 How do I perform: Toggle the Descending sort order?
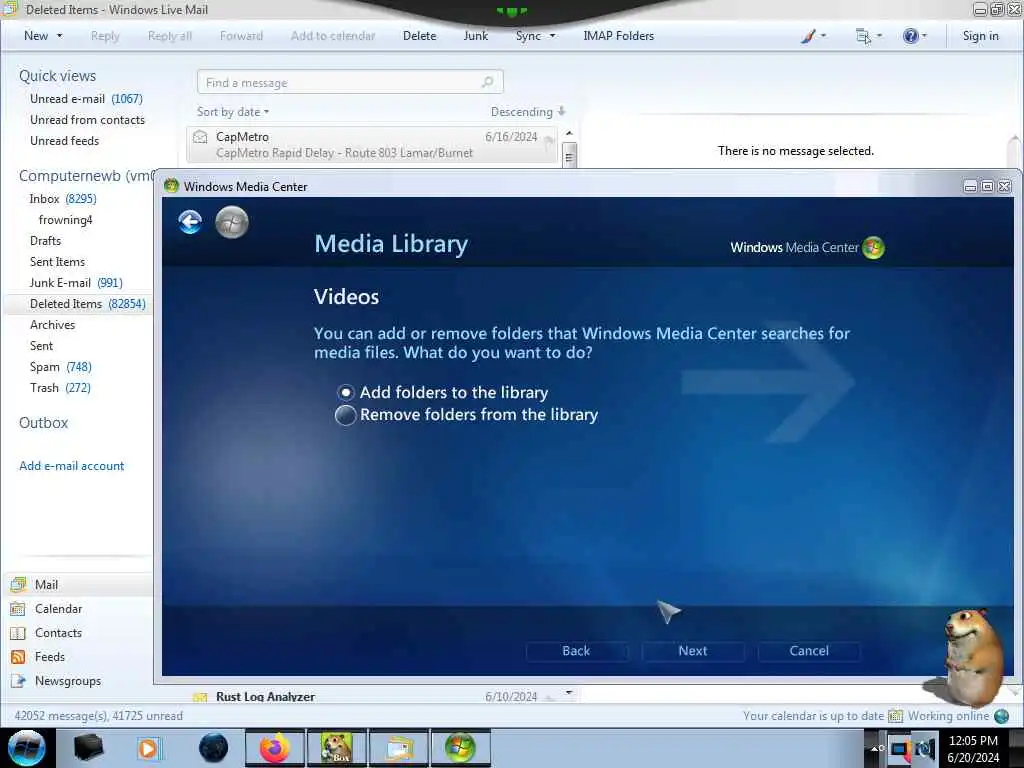(x=528, y=112)
